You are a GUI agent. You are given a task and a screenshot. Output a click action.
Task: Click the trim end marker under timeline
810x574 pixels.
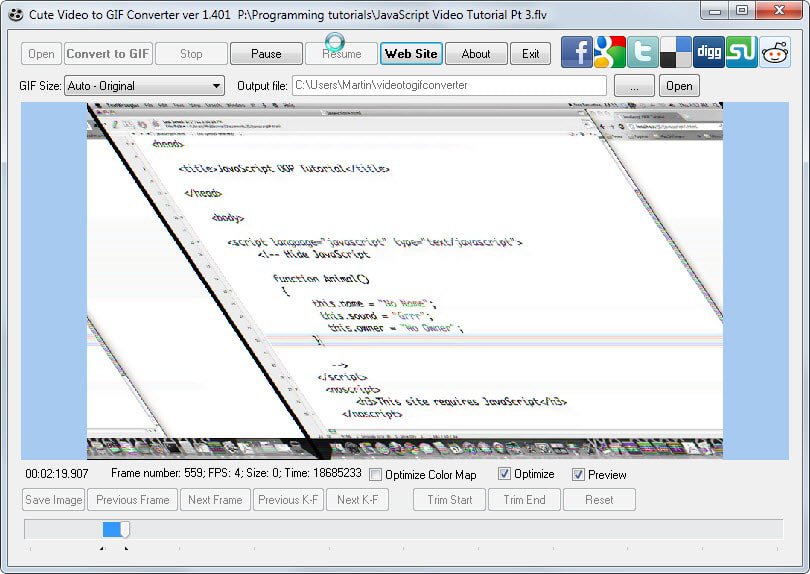click(x=126, y=548)
